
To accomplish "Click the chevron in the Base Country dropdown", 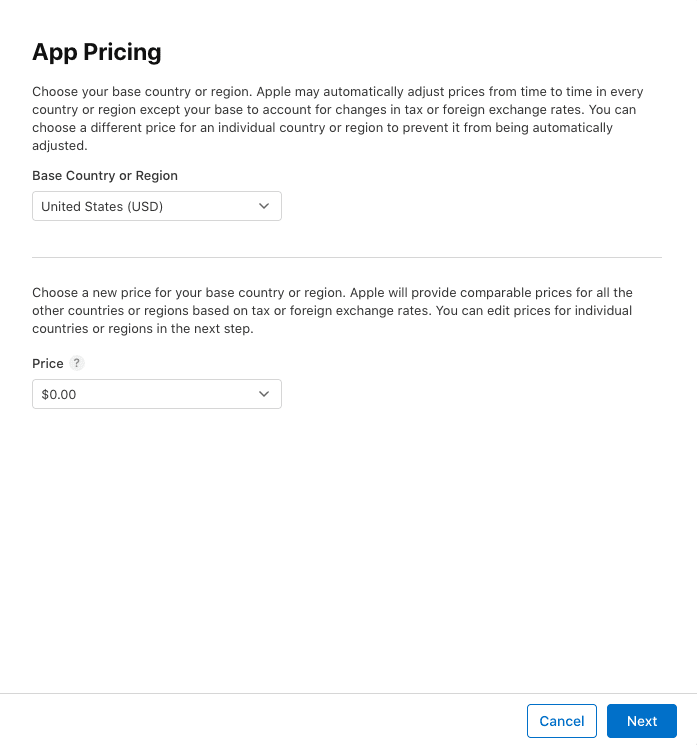I will [264, 206].
